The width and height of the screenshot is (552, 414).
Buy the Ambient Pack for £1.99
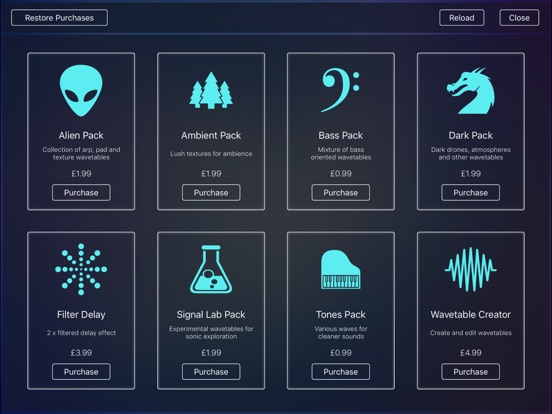pos(211,193)
